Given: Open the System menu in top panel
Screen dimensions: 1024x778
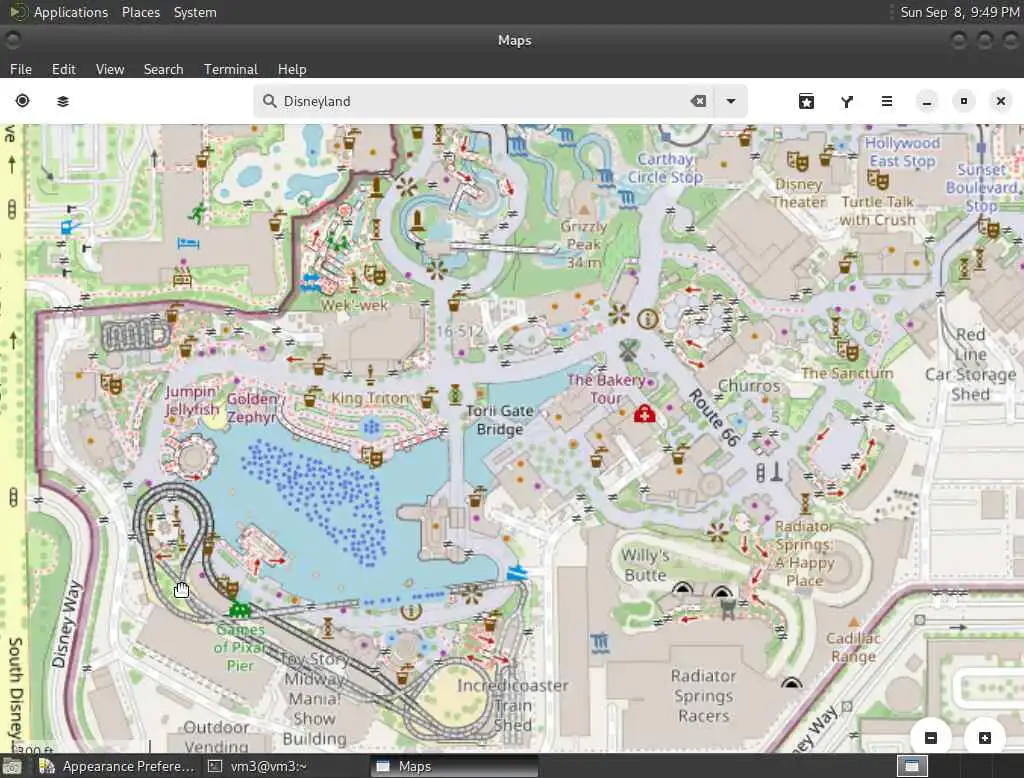Looking at the screenshot, I should [x=195, y=12].
